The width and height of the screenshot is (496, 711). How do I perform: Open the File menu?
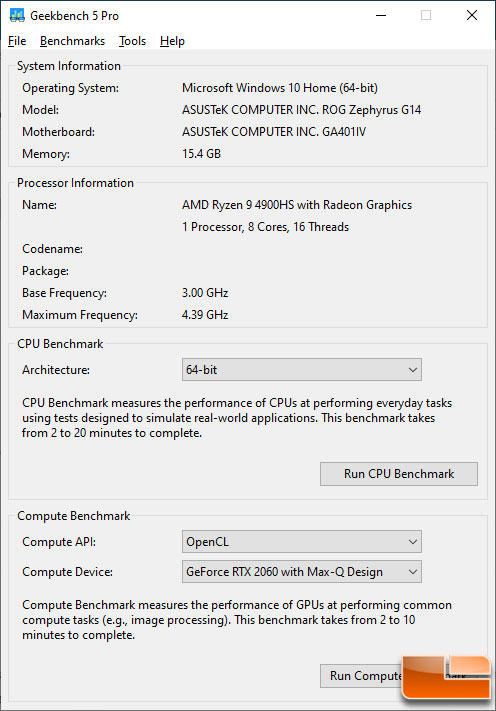point(17,41)
